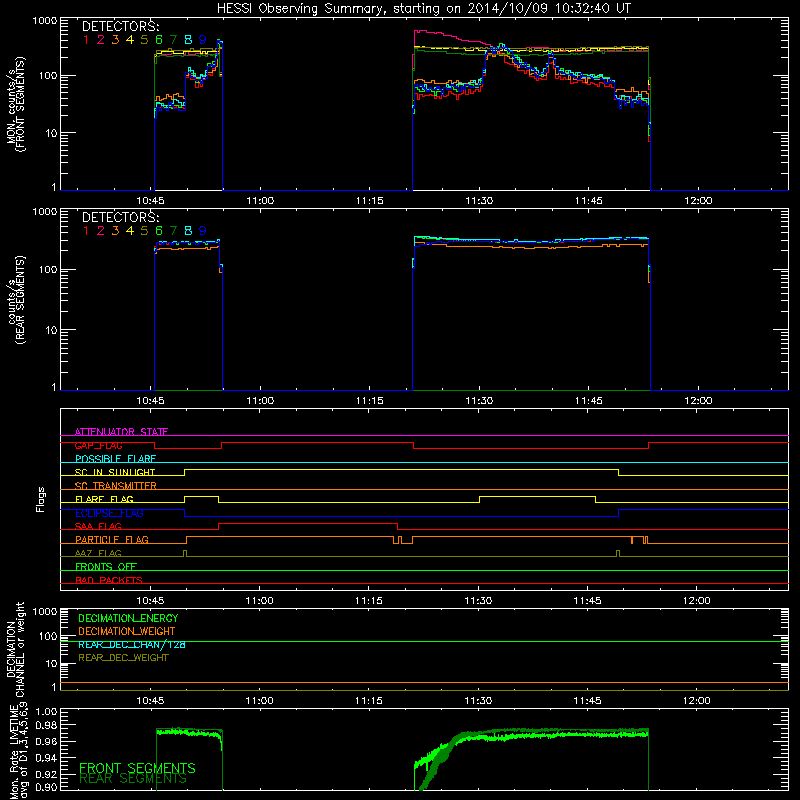
Task: Click the MON. counts/s (FRONT SEGMENTS) axis title
Action: 15,104
